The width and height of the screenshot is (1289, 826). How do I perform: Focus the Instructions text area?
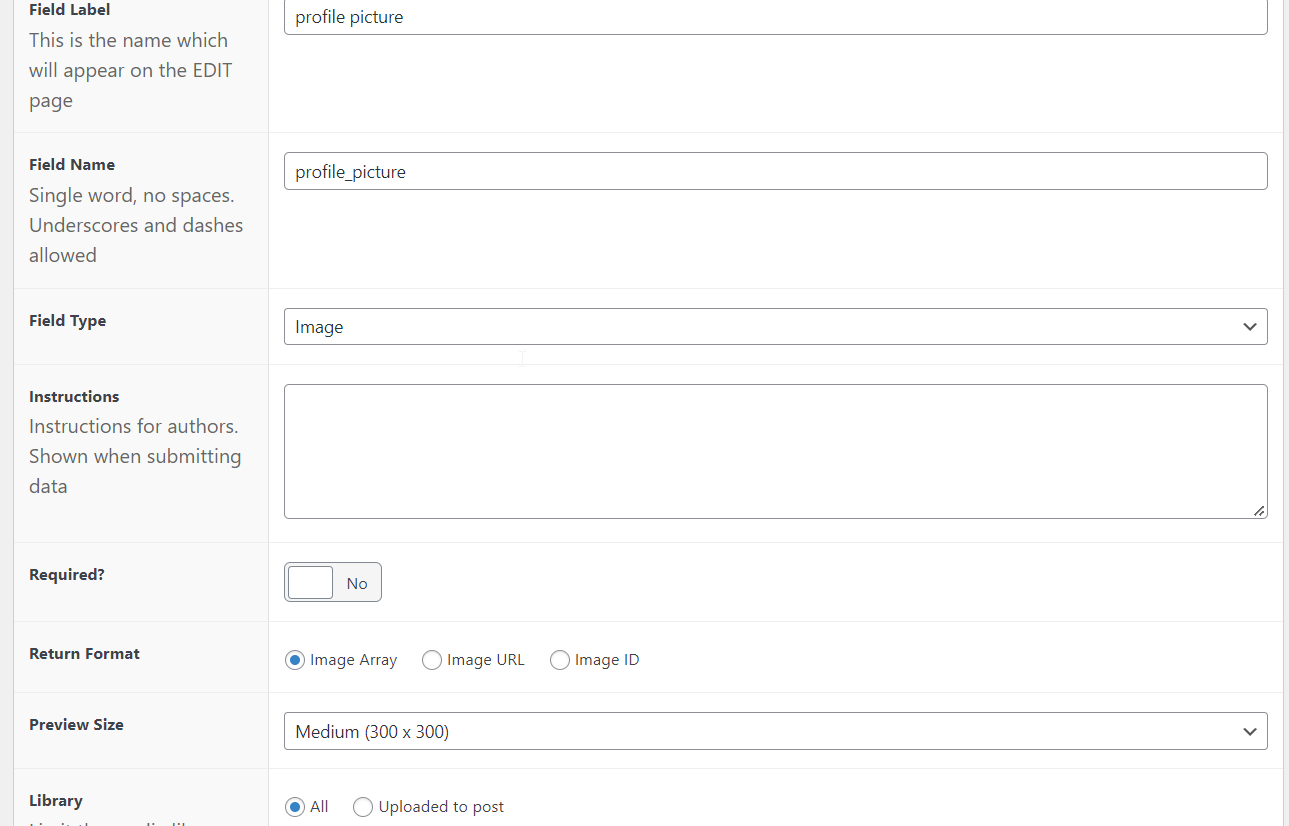(x=775, y=451)
